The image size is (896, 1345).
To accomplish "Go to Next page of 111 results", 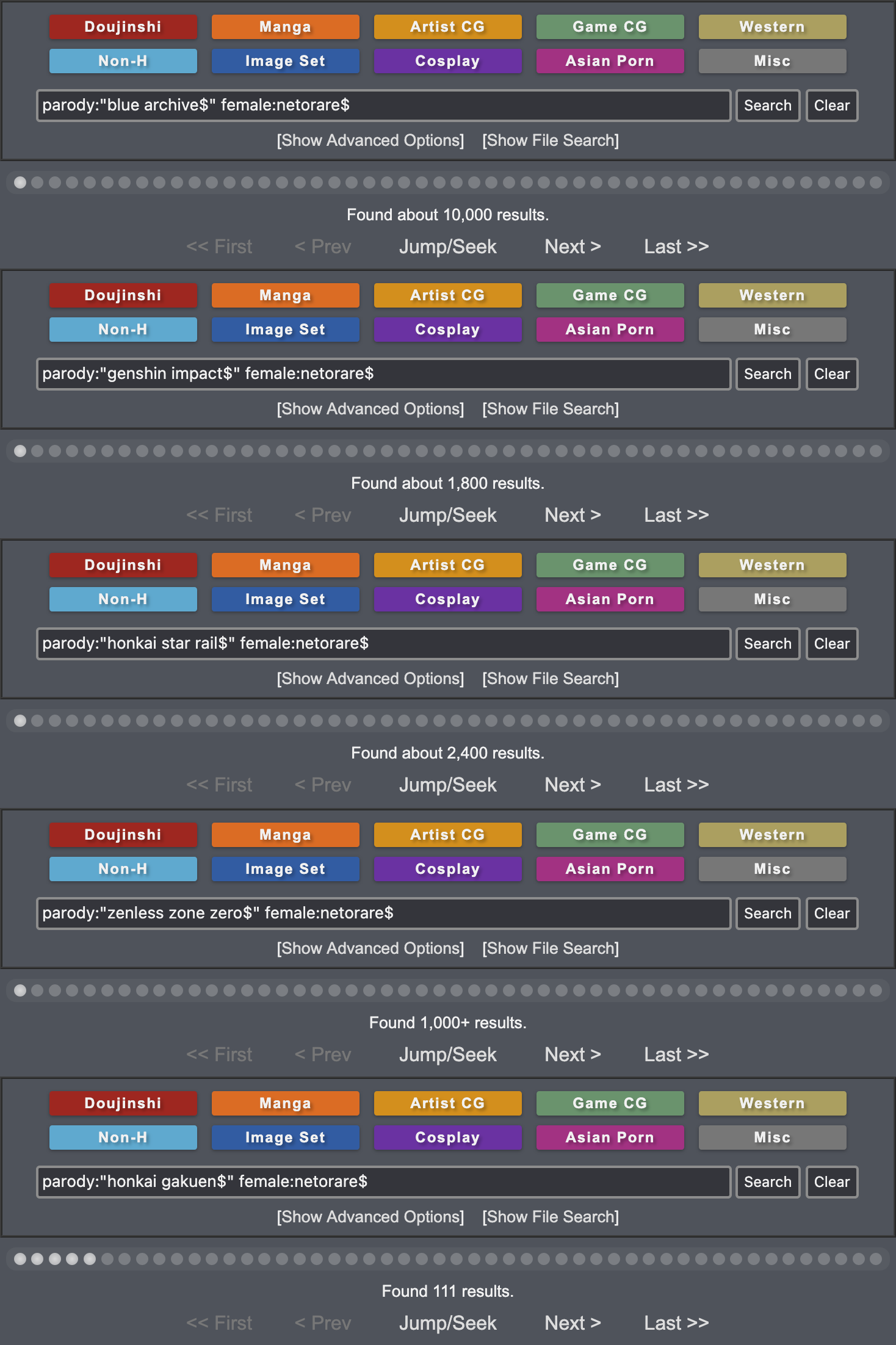I will coord(573,1323).
